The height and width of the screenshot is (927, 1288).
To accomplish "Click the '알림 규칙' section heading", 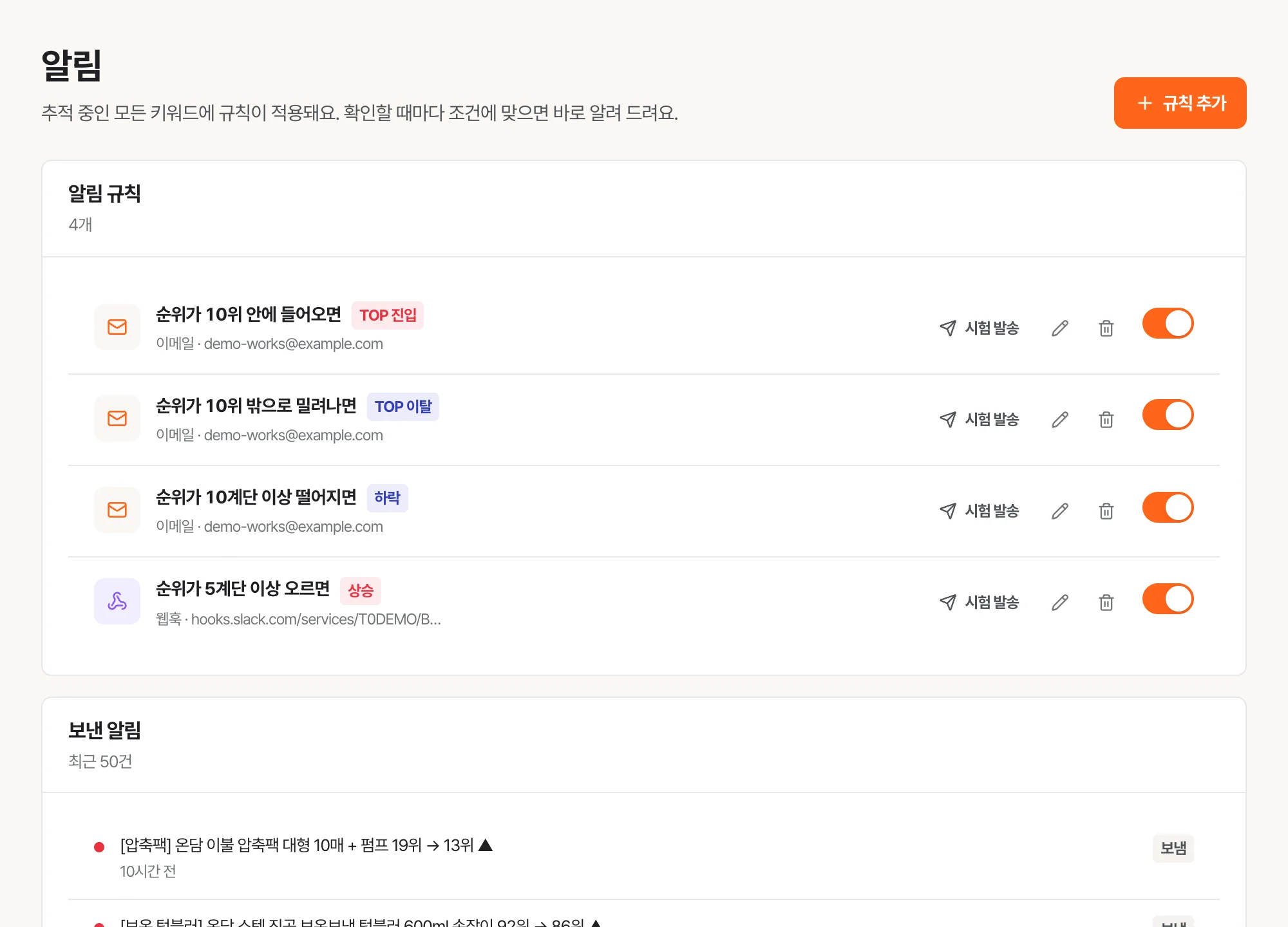I will point(105,194).
